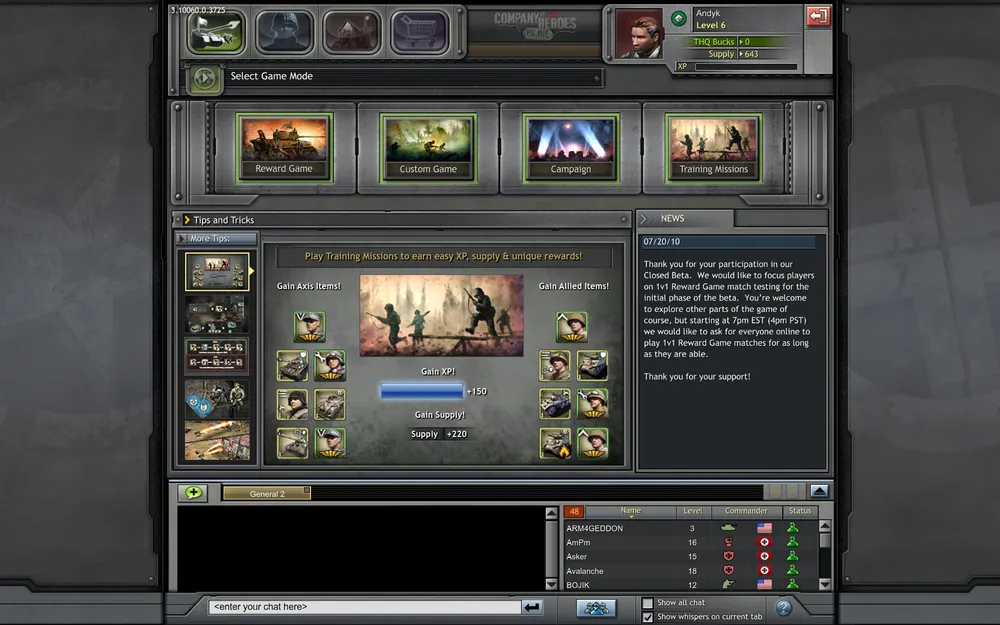Screen dimensions: 1000x625
Task: Expand the More Tips list
Action: point(182,239)
